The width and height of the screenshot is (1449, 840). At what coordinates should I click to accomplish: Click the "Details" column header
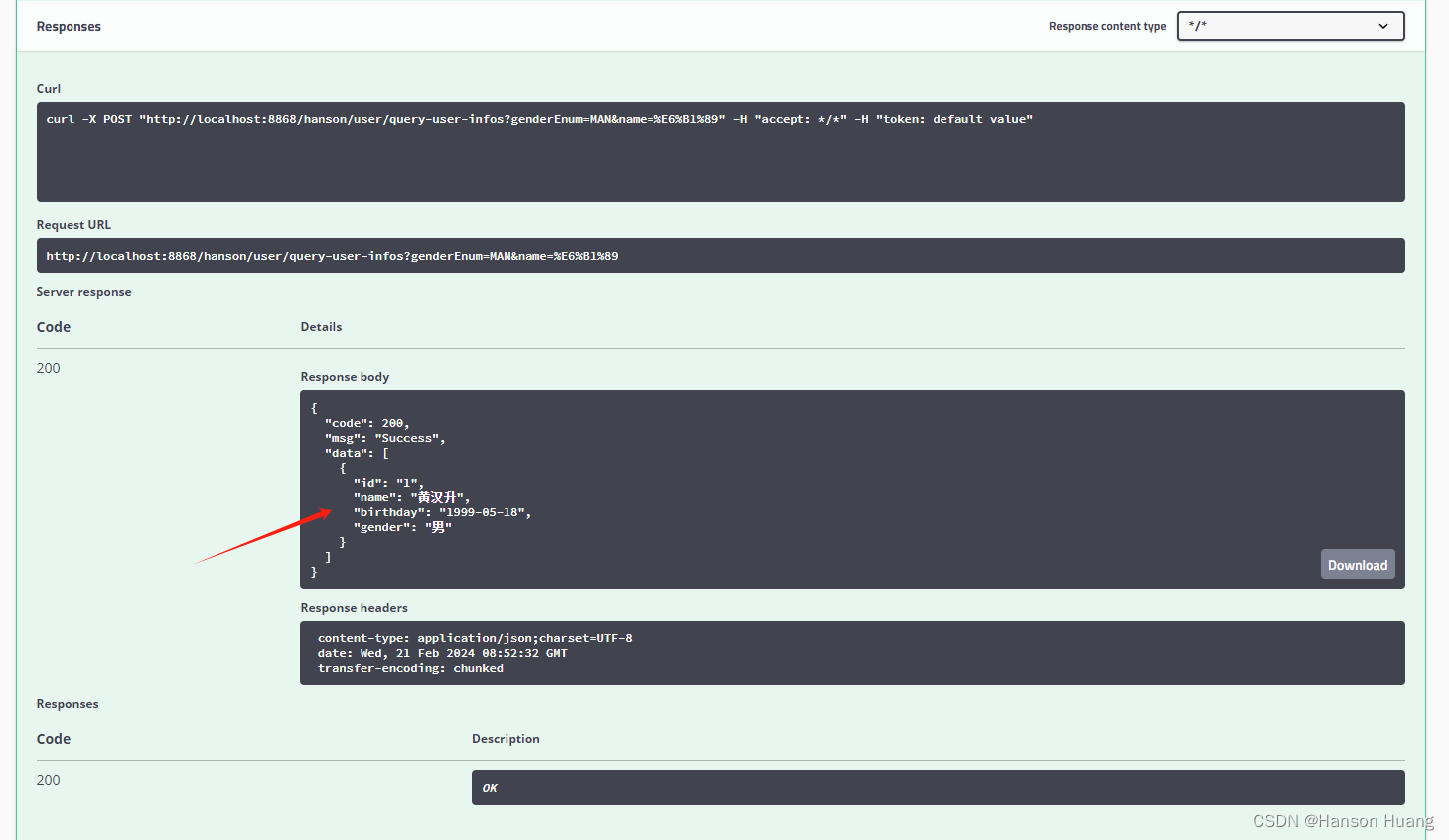coord(321,327)
